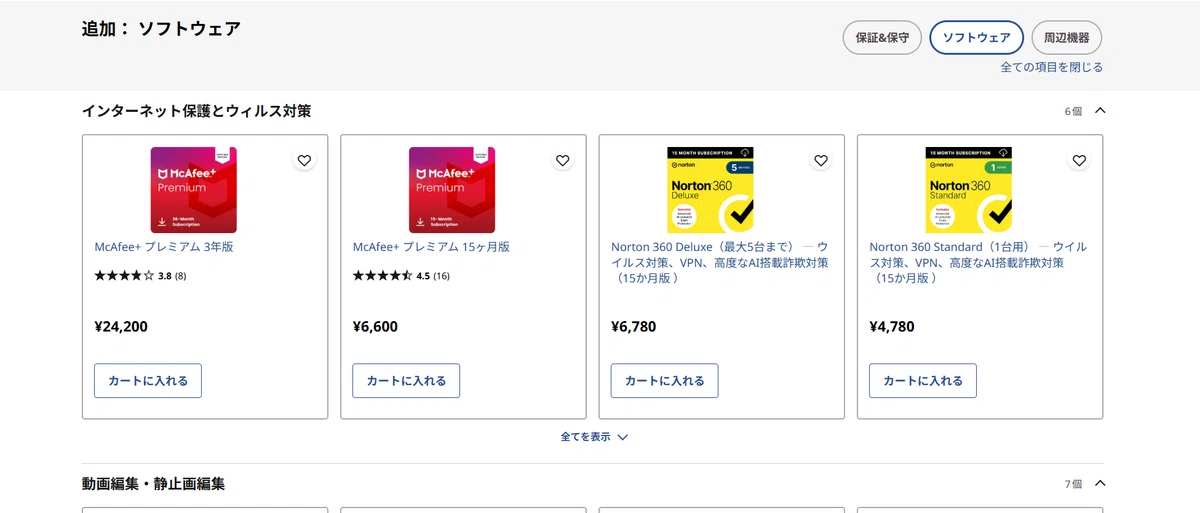The height and width of the screenshot is (513, 1200).
Task: Open Norton 360 Deluxe box image
Action: pyautogui.click(x=710, y=190)
